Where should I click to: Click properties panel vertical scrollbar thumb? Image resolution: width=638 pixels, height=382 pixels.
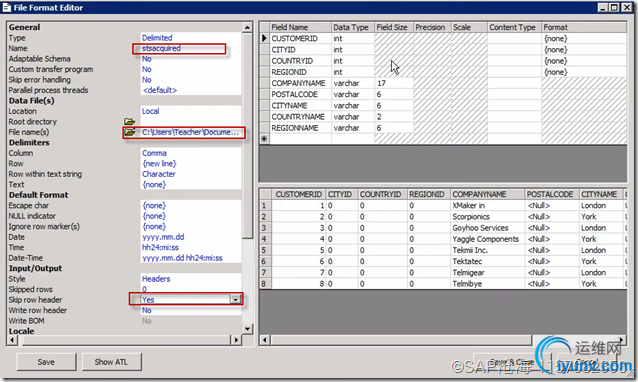(x=247, y=135)
